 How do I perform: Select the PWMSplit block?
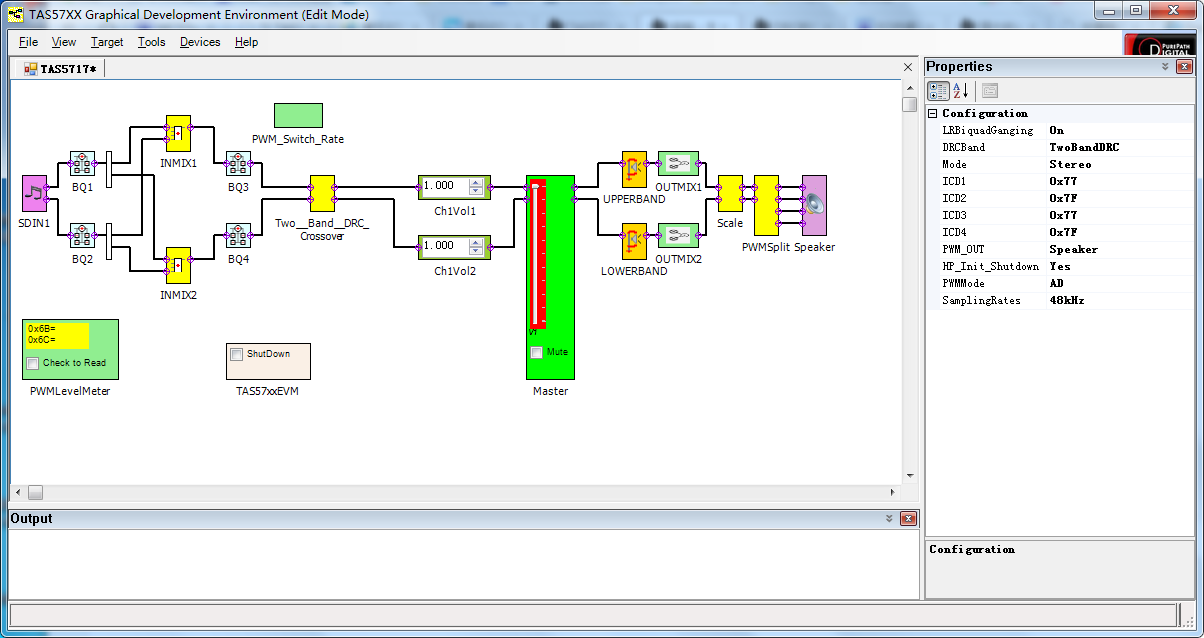(x=766, y=205)
